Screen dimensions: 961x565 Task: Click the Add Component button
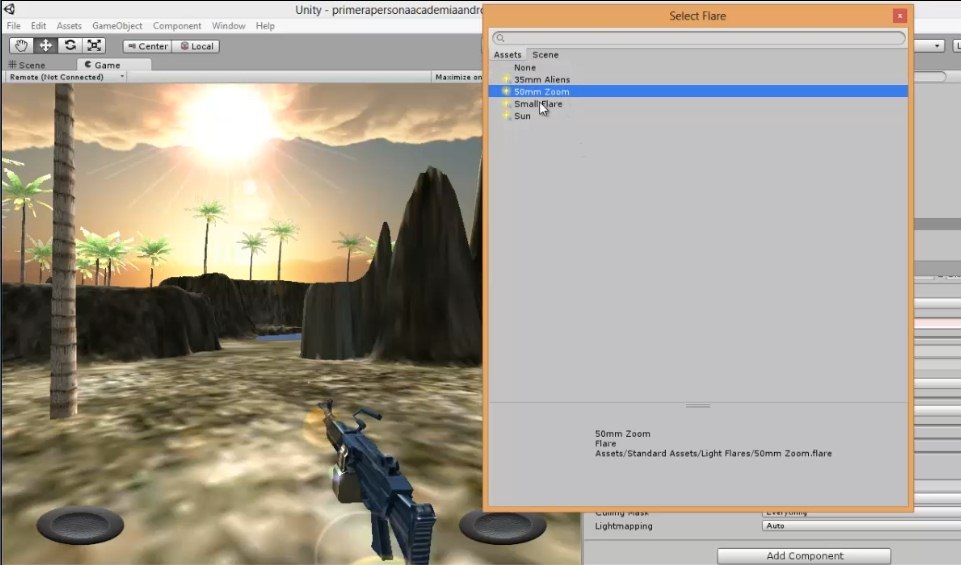pyautogui.click(x=804, y=556)
